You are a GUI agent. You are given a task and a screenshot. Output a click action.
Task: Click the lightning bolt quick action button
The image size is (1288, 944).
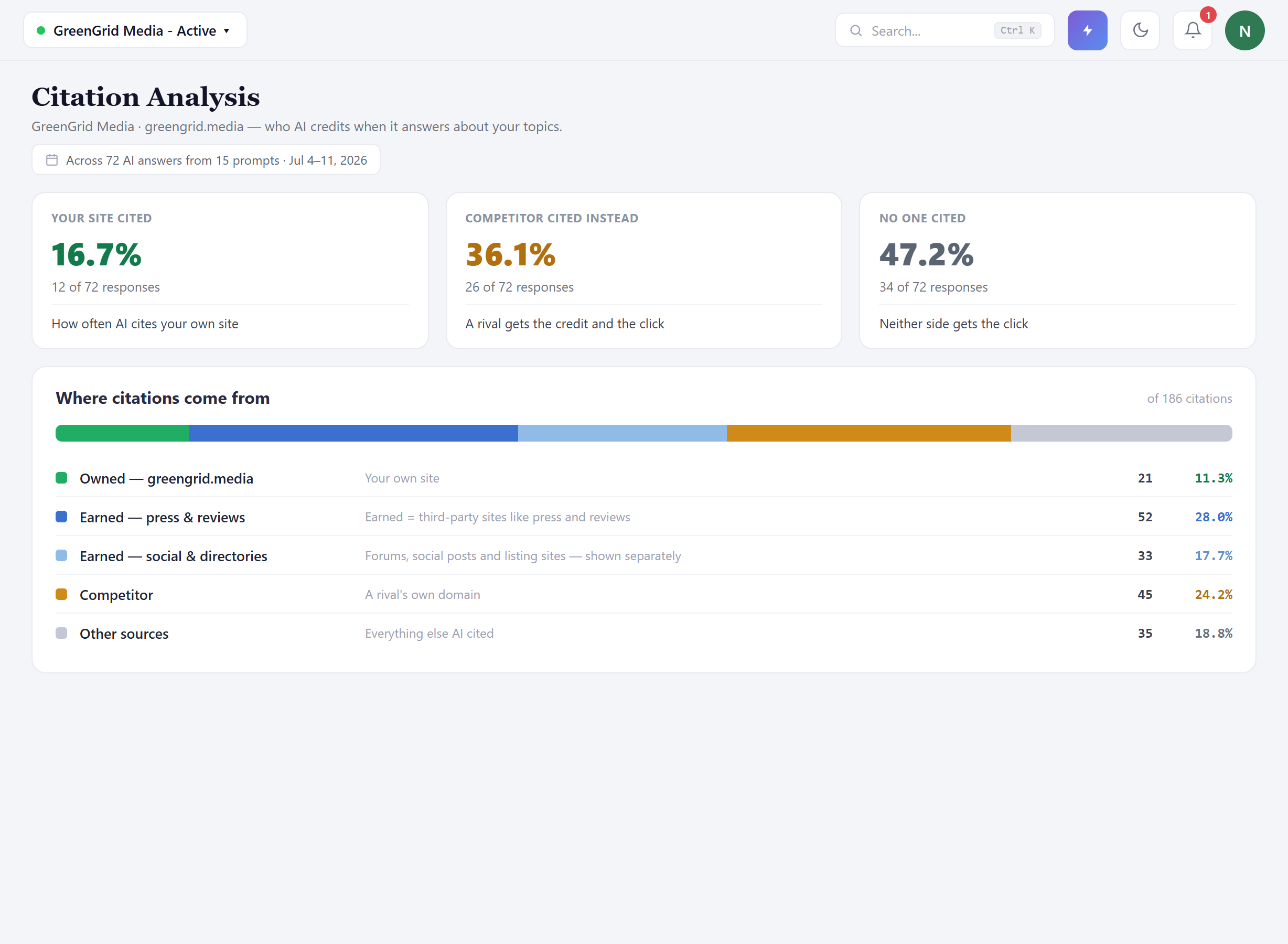click(1087, 30)
